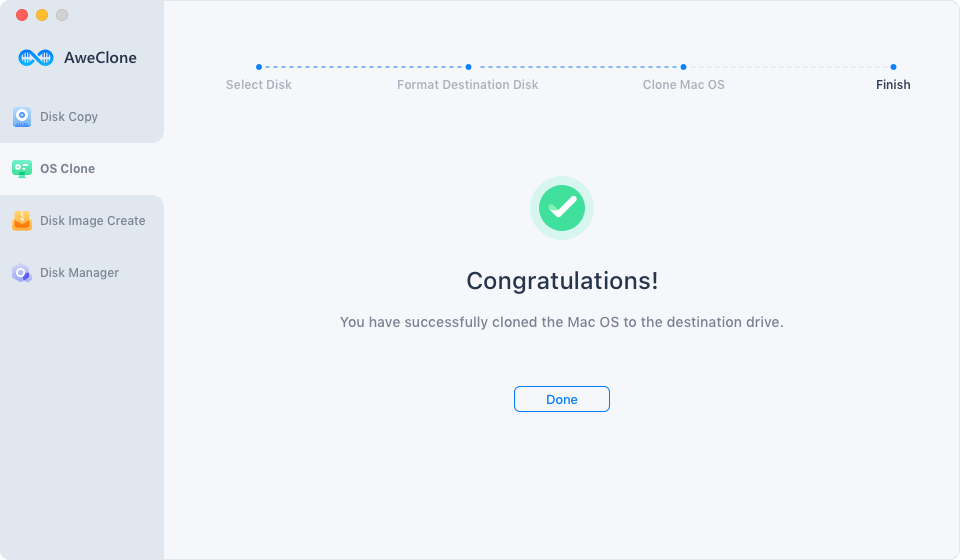This screenshot has width=960, height=560.
Task: Open the Disk Image Create orange icon
Action: pyautogui.click(x=22, y=220)
